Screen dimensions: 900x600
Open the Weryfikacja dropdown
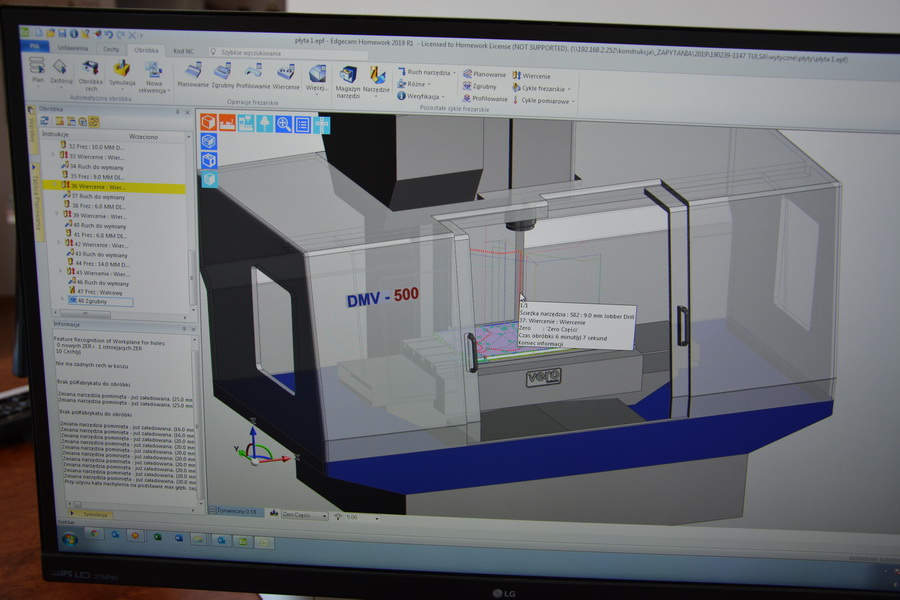(421, 96)
